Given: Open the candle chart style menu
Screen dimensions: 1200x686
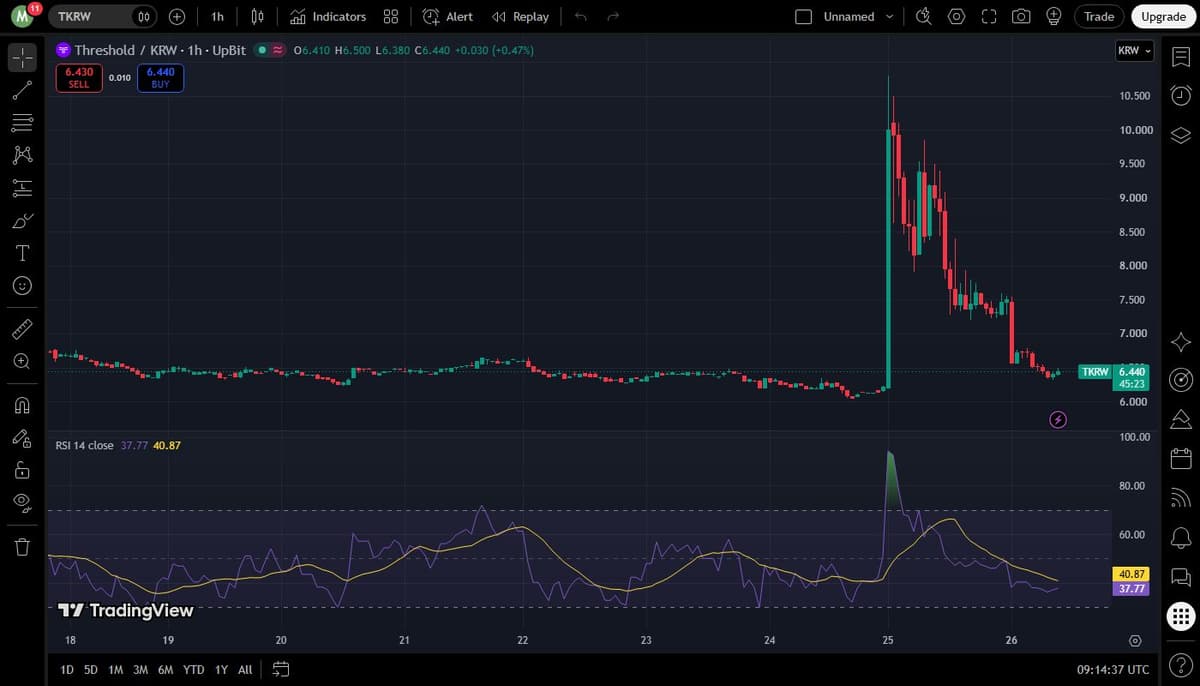Looking at the screenshot, I should click(x=257, y=16).
